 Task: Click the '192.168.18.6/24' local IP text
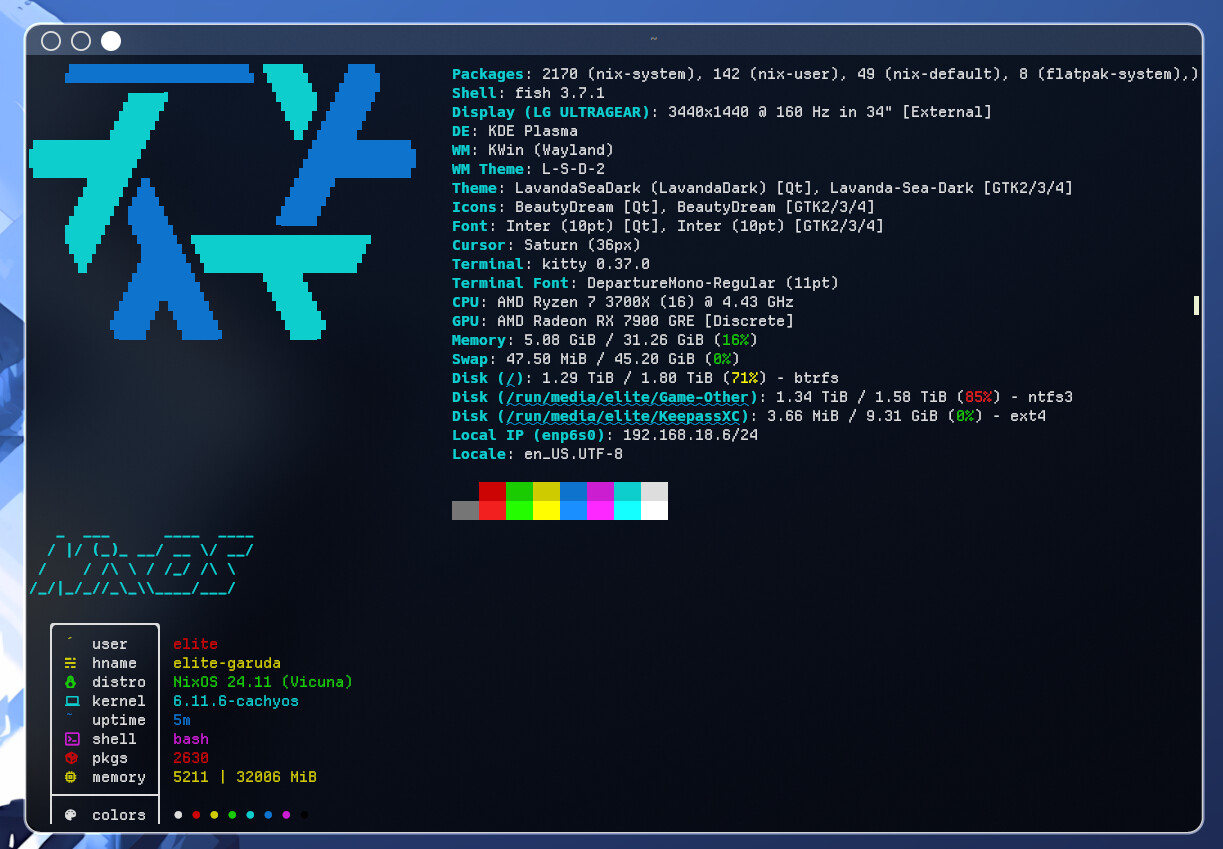(x=690, y=435)
